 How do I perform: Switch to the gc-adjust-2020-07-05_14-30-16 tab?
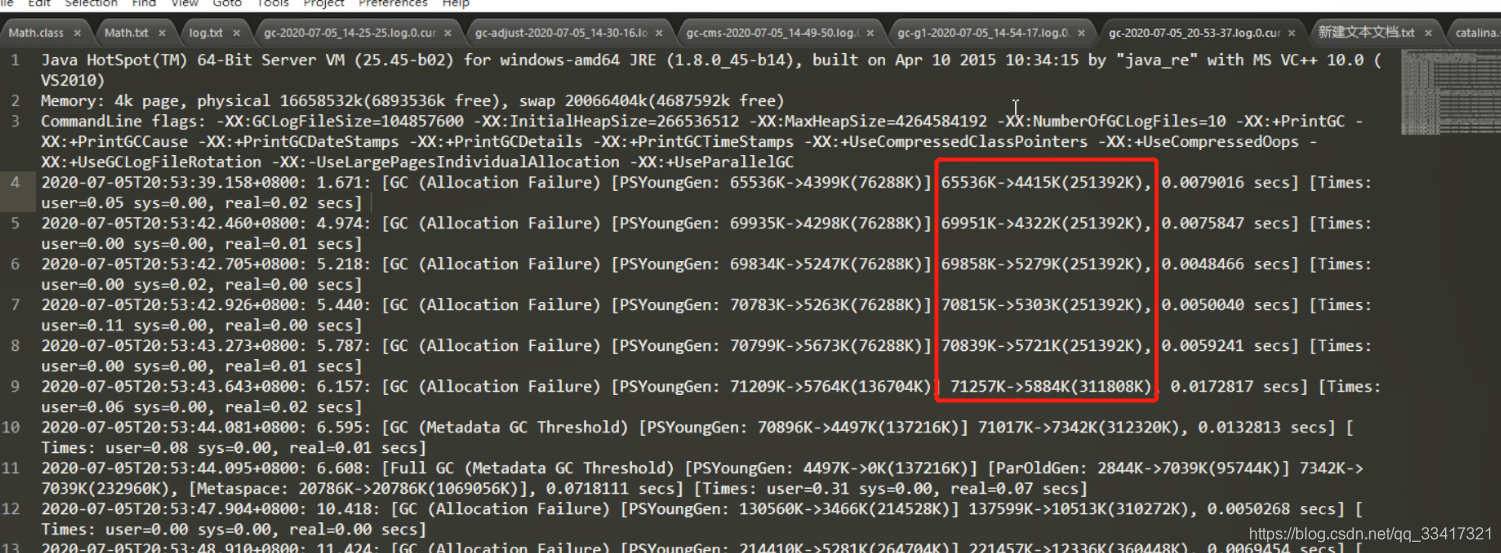click(x=561, y=33)
